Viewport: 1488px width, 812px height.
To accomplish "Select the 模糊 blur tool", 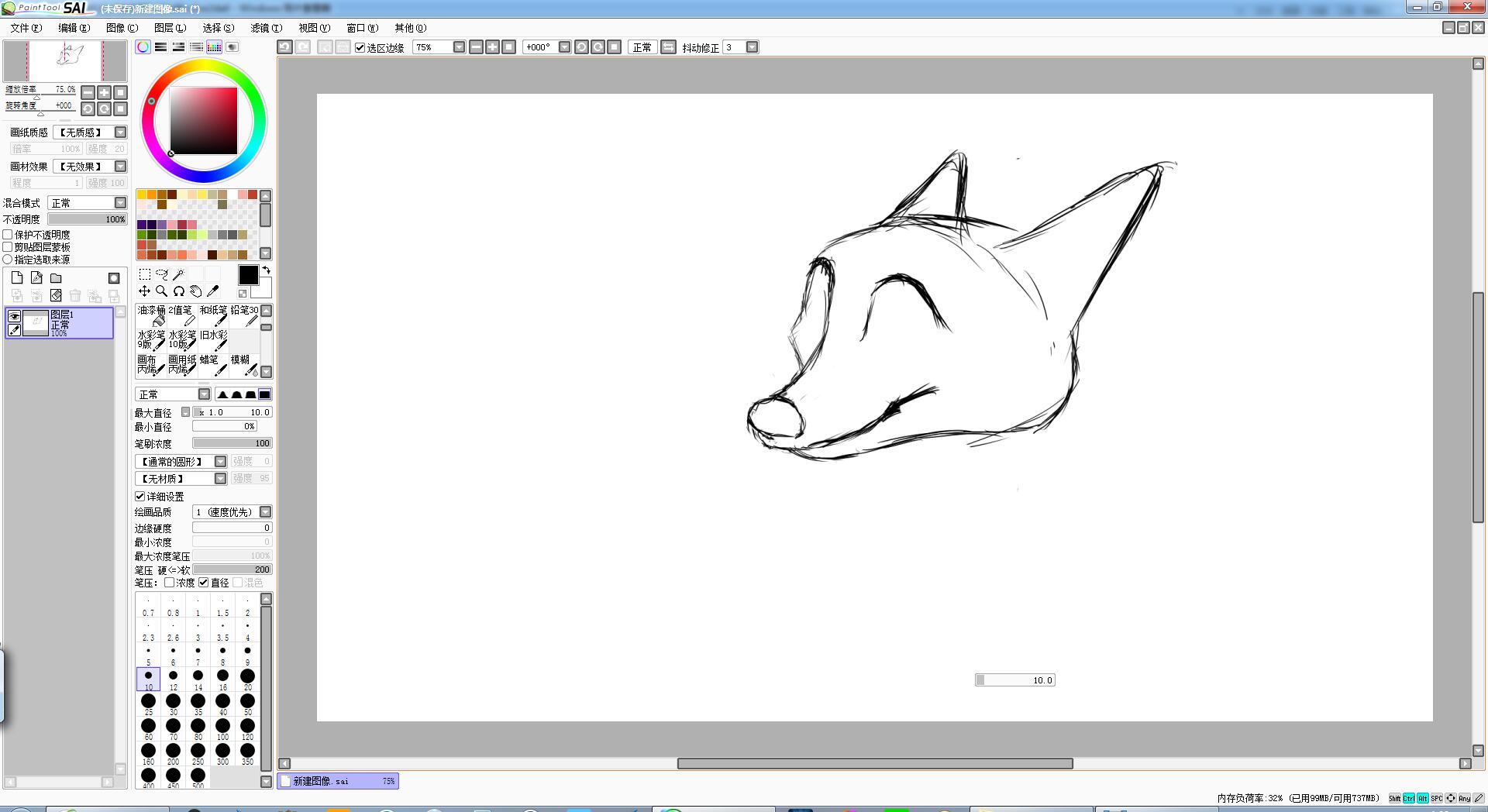I will (244, 364).
